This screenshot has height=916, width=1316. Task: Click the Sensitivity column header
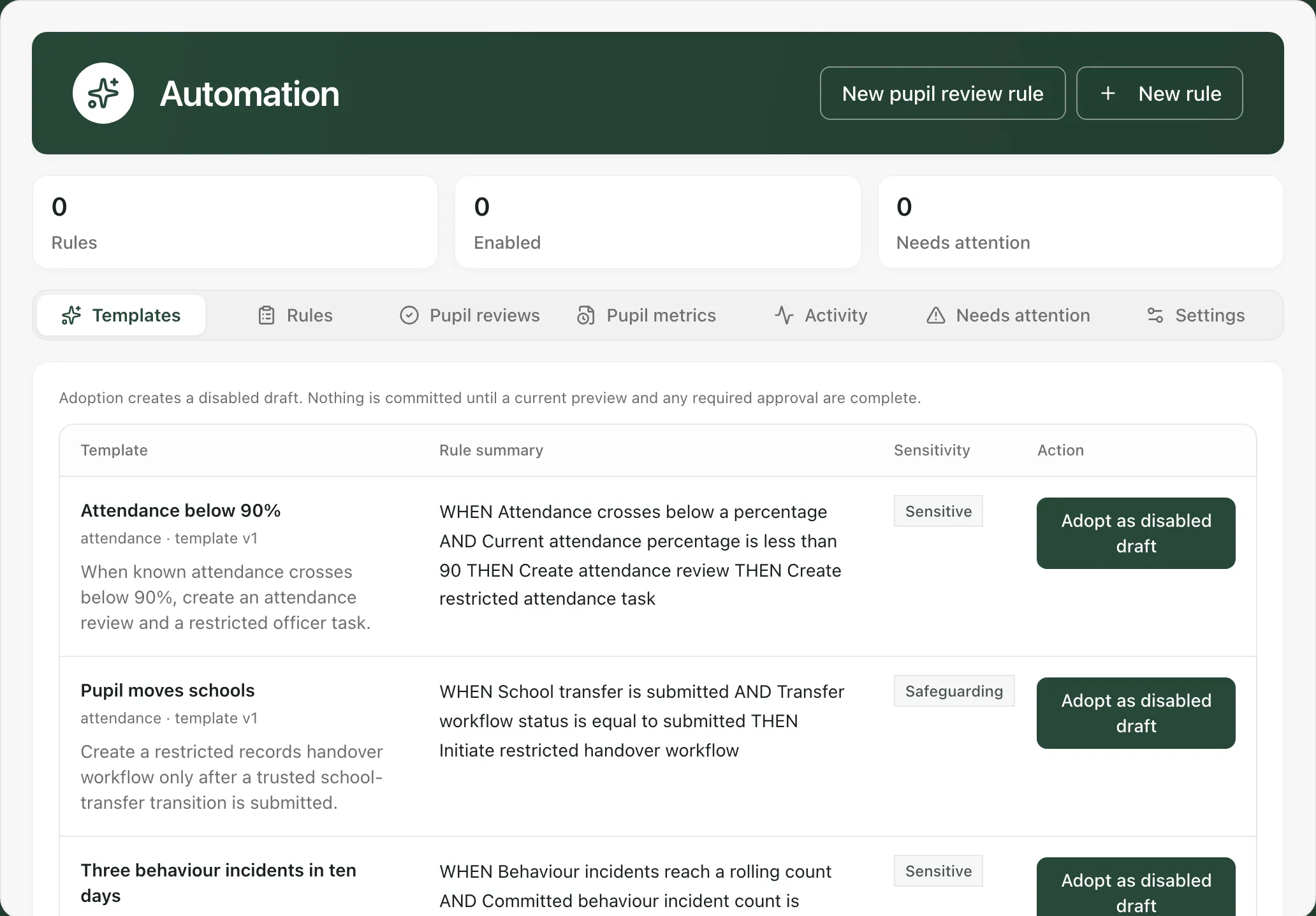[x=932, y=450]
